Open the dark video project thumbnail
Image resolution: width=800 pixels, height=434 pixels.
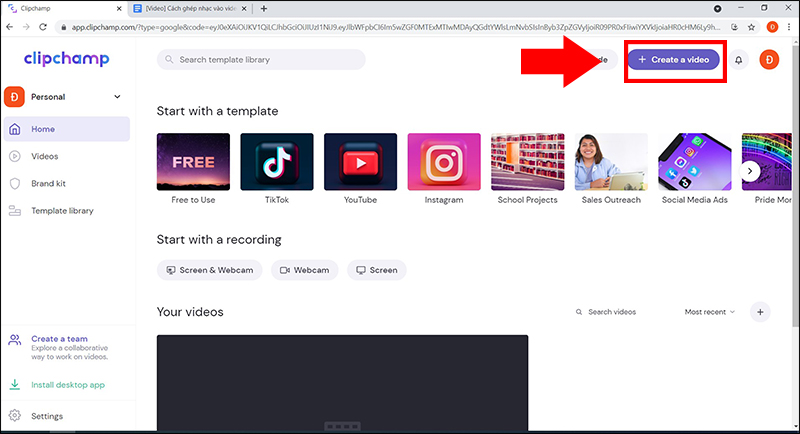342,383
